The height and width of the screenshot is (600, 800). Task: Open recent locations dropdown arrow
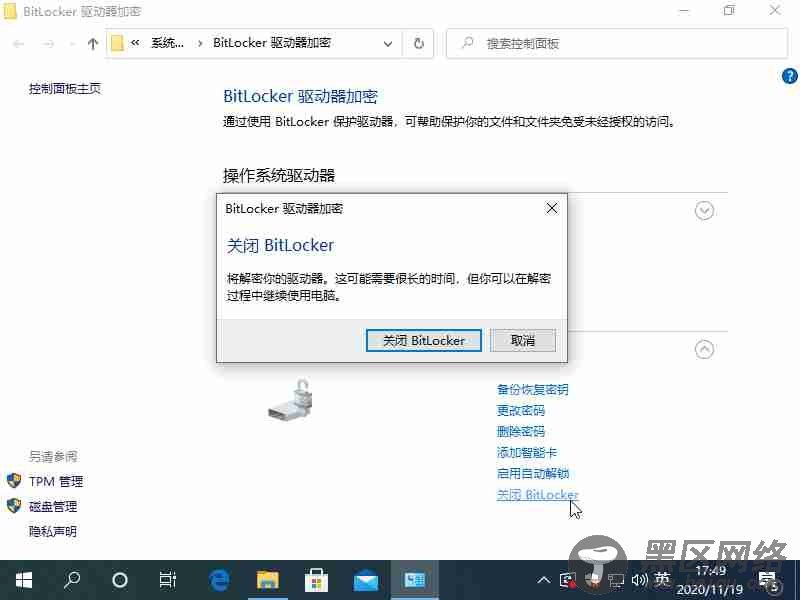pos(72,44)
